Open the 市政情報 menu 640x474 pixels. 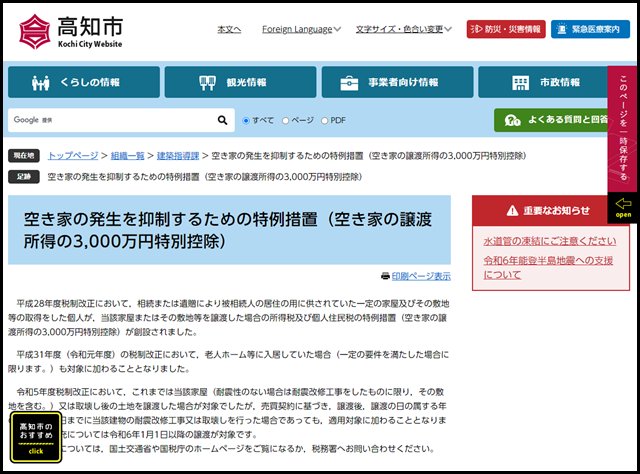click(544, 82)
